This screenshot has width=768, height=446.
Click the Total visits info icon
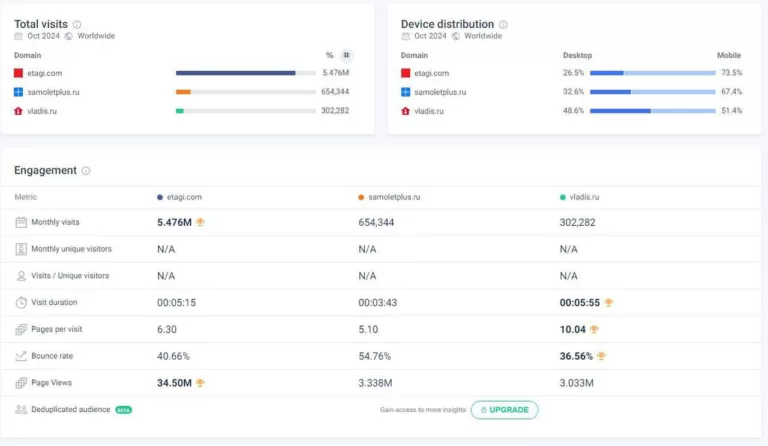(x=77, y=24)
